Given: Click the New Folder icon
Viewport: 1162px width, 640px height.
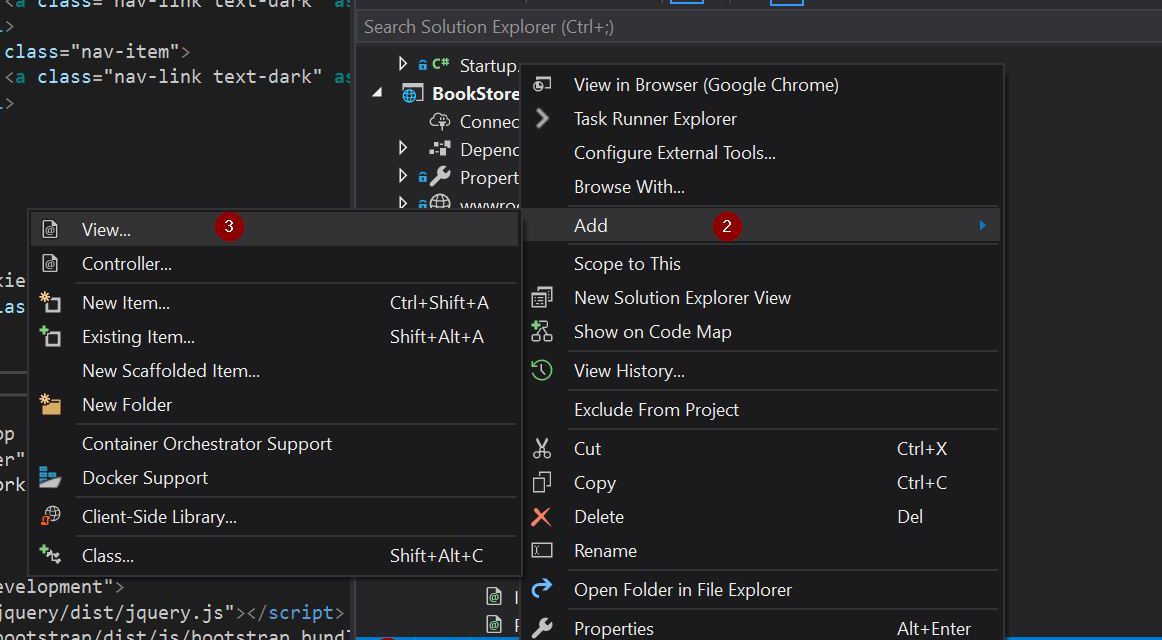Looking at the screenshot, I should [50, 405].
